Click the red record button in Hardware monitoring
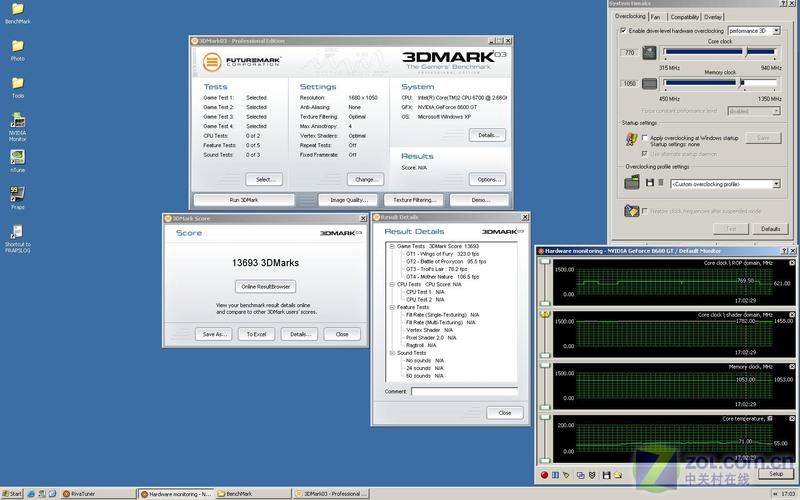 [544, 475]
